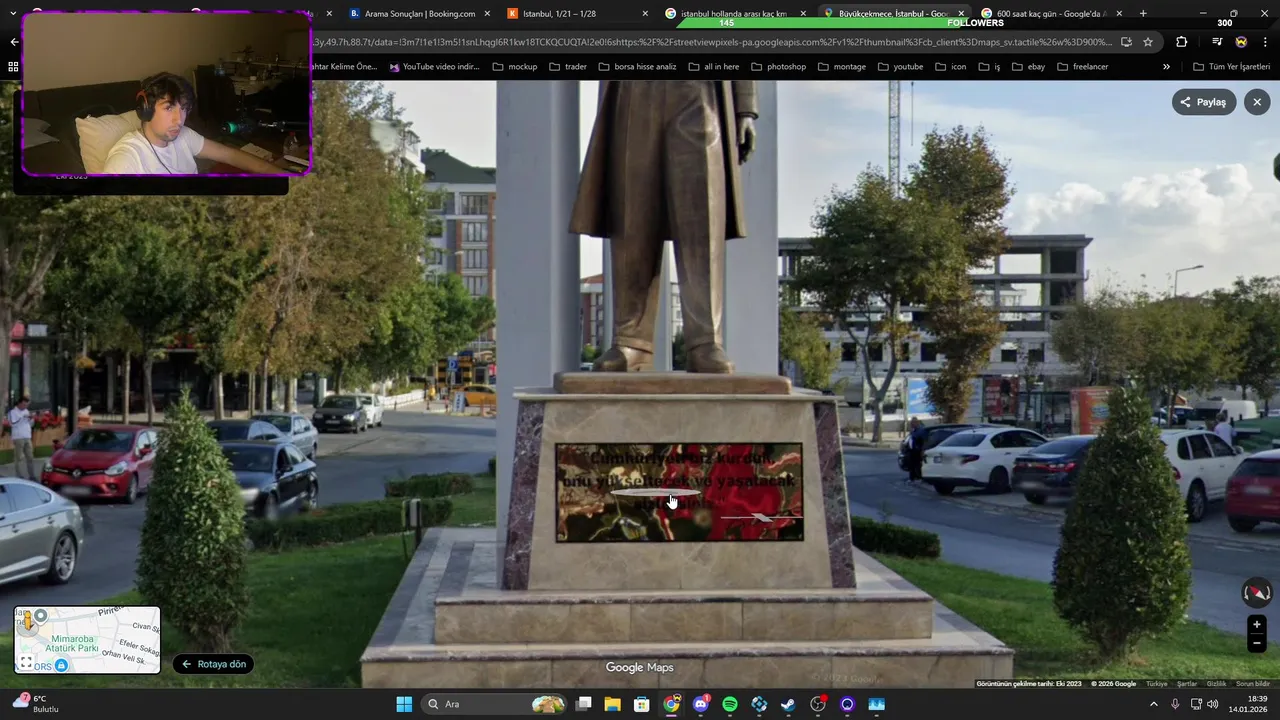Switch to the 600 saat kaç gün tab
1280x720 pixels.
[x=1052, y=14]
